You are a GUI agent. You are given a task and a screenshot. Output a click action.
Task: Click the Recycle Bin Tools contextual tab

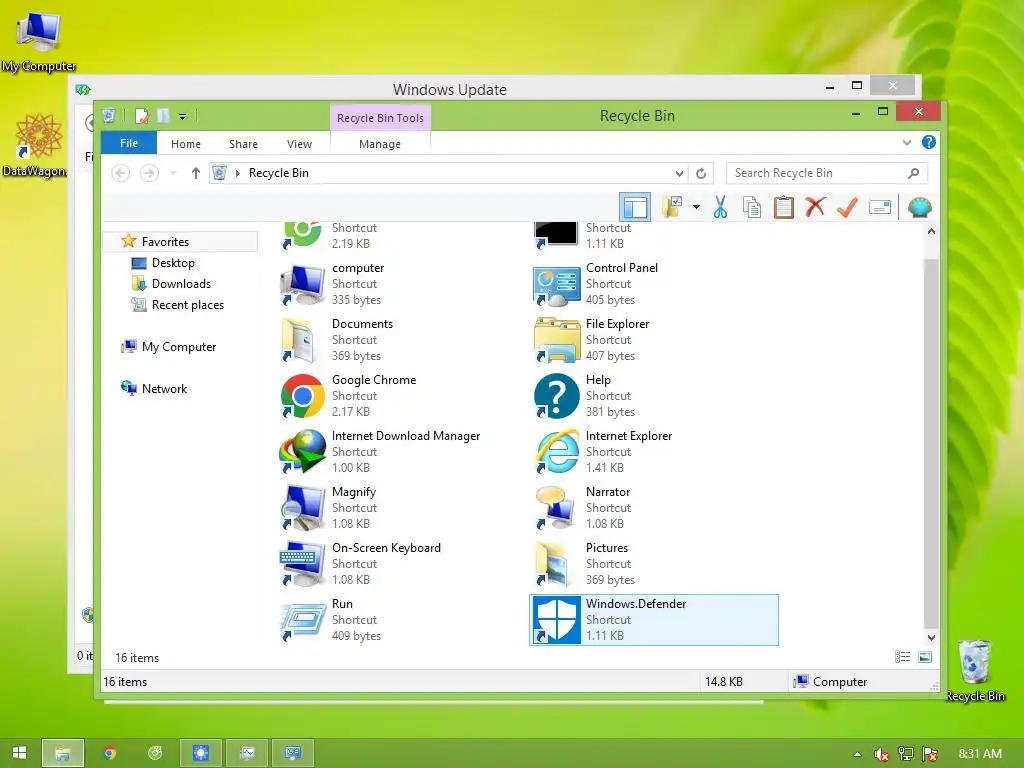(380, 118)
